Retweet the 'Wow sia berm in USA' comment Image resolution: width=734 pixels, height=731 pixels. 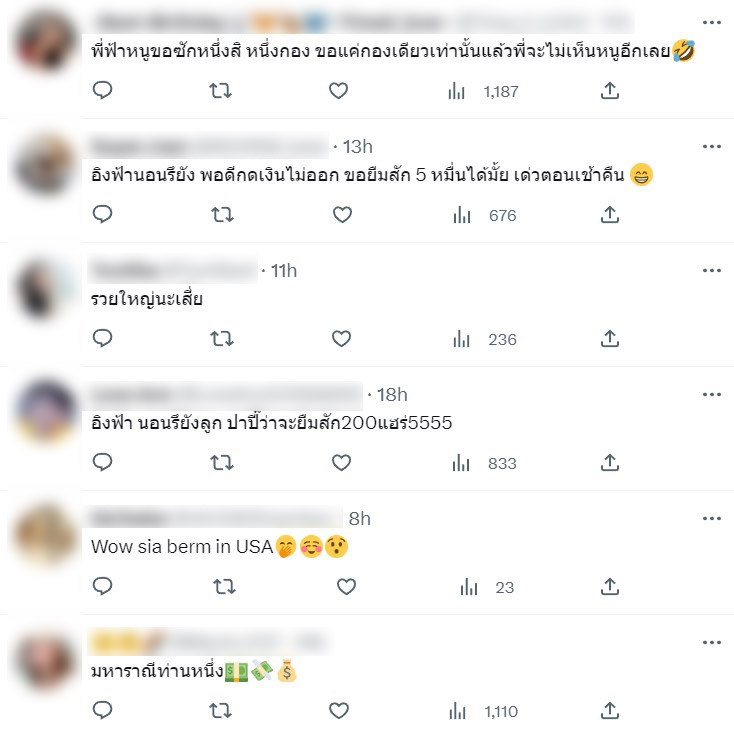click(224, 586)
